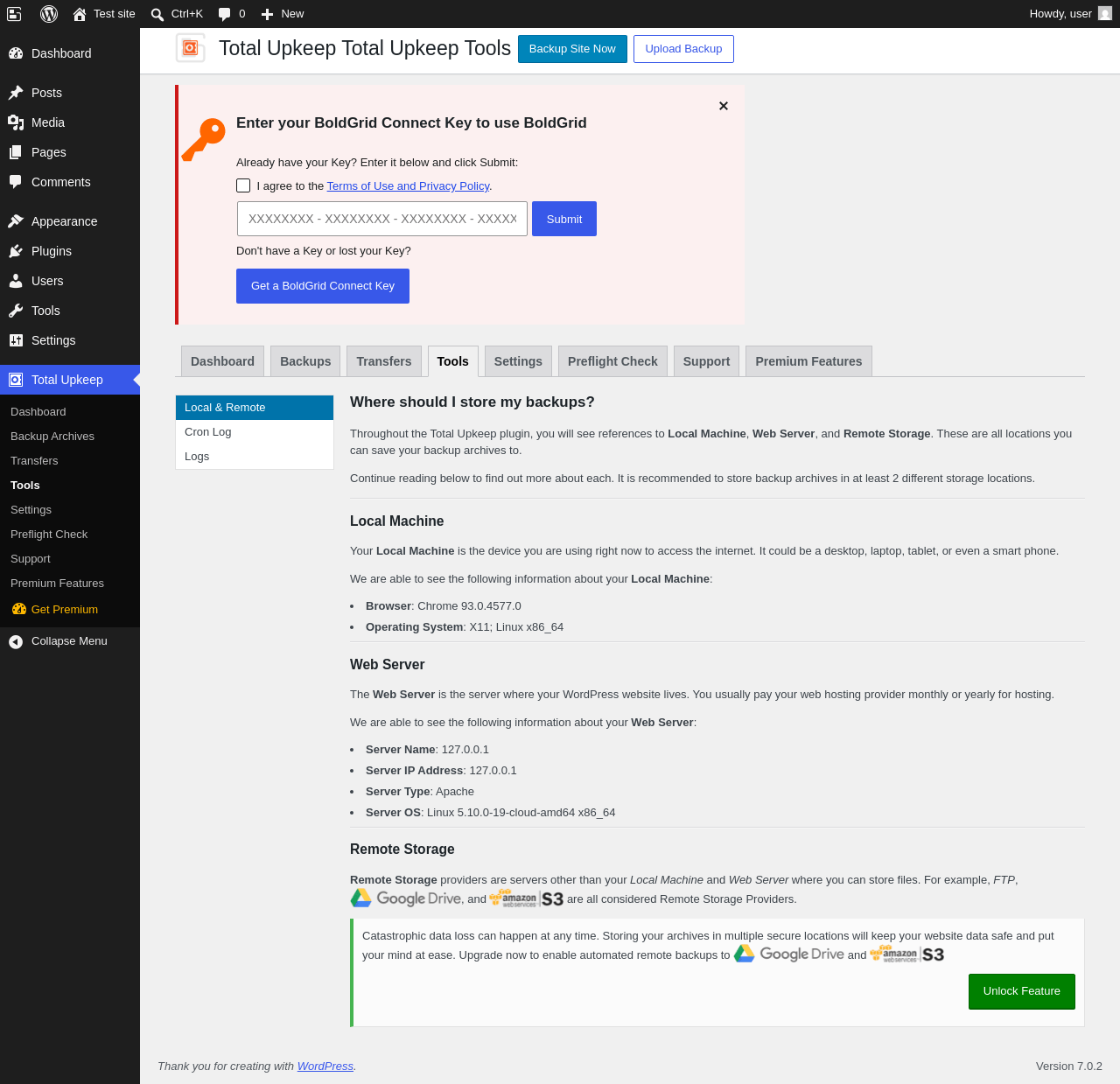Open the Preflight Check tab
1120x1084 pixels.
612,361
